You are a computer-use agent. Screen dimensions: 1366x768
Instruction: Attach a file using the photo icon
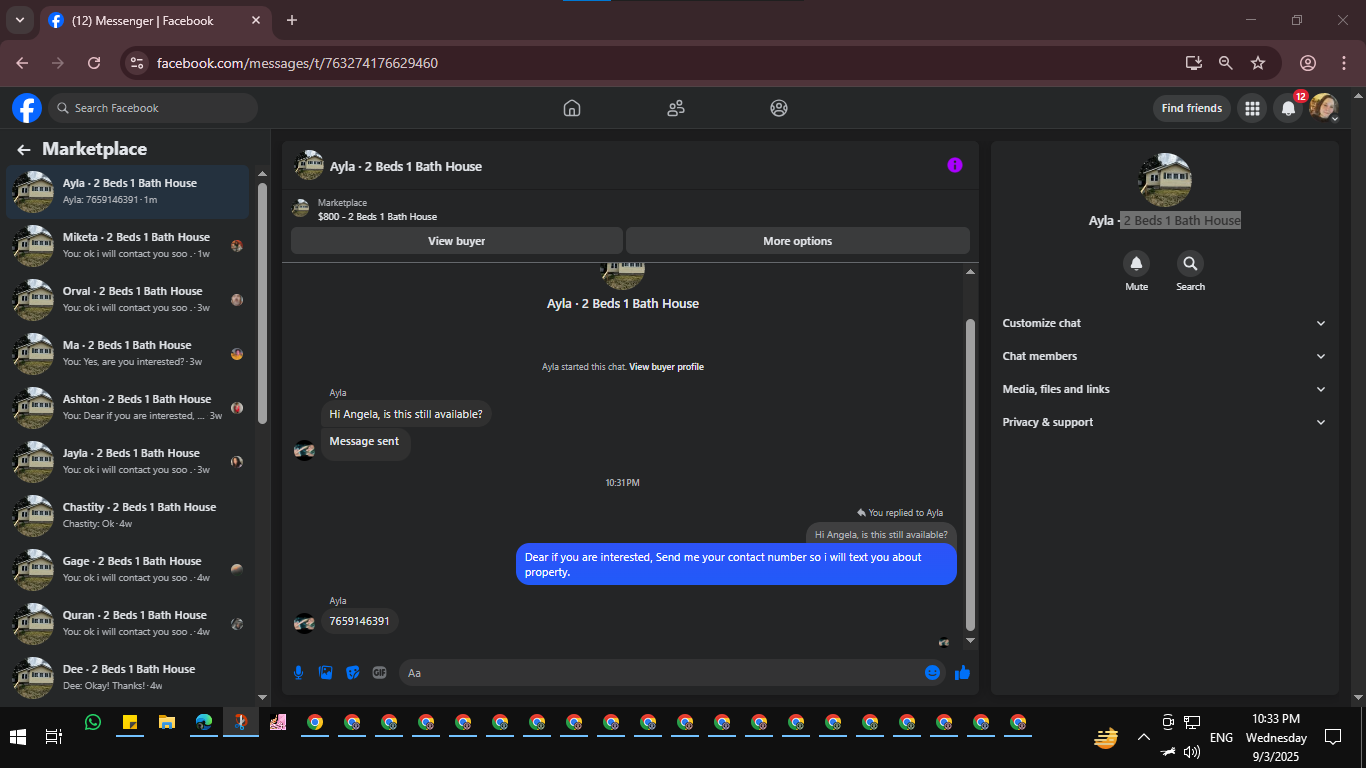[325, 673]
